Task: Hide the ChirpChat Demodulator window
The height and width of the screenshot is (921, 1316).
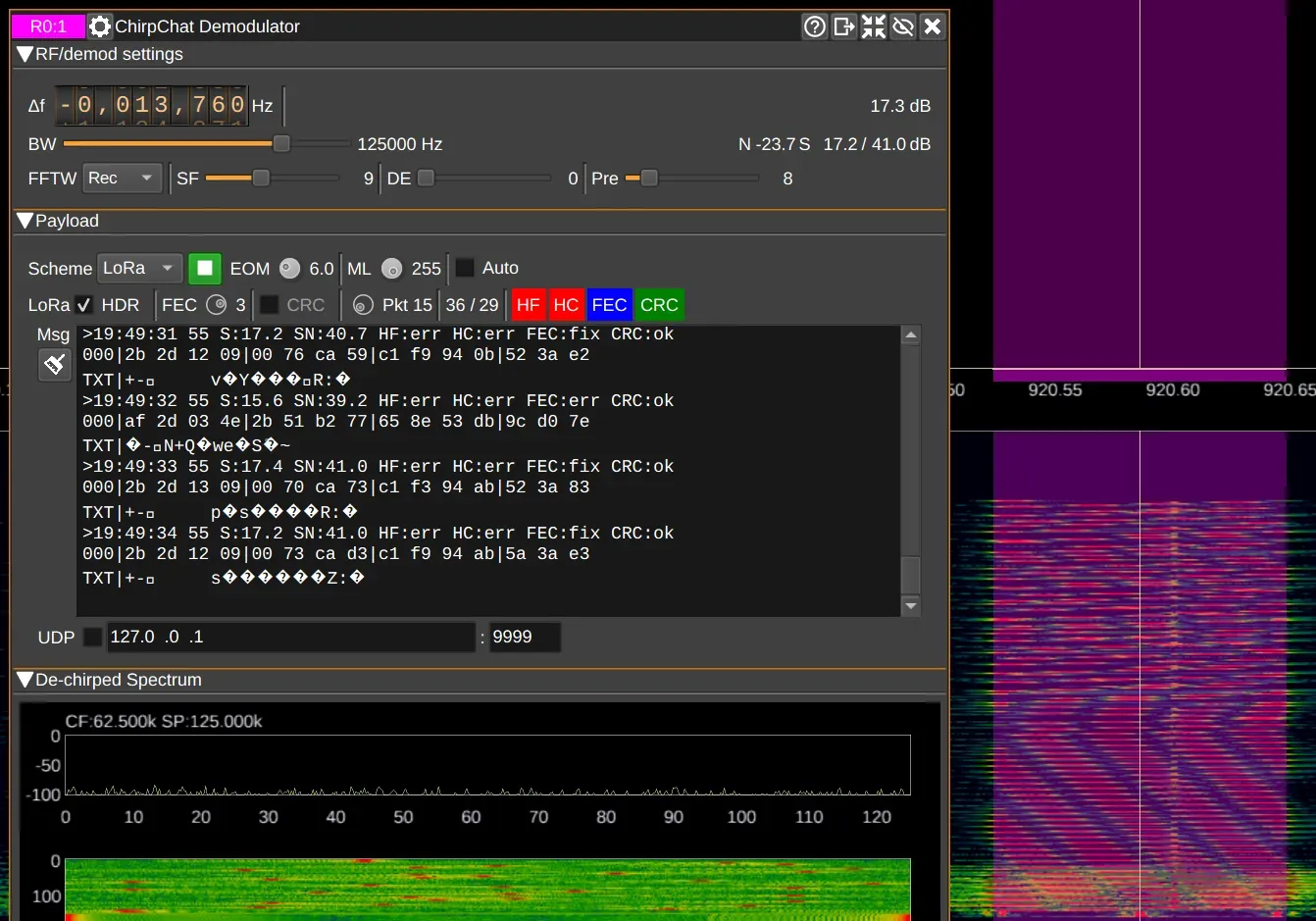Action: [x=903, y=26]
